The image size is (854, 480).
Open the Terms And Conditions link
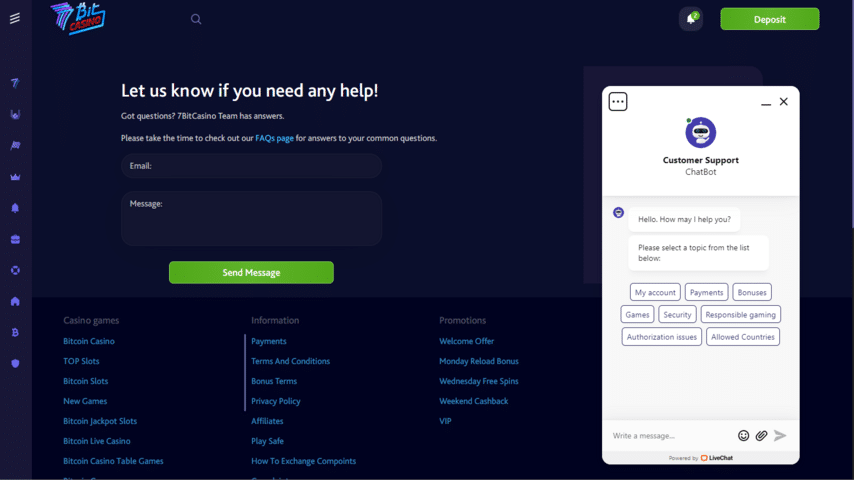pyautogui.click(x=290, y=361)
